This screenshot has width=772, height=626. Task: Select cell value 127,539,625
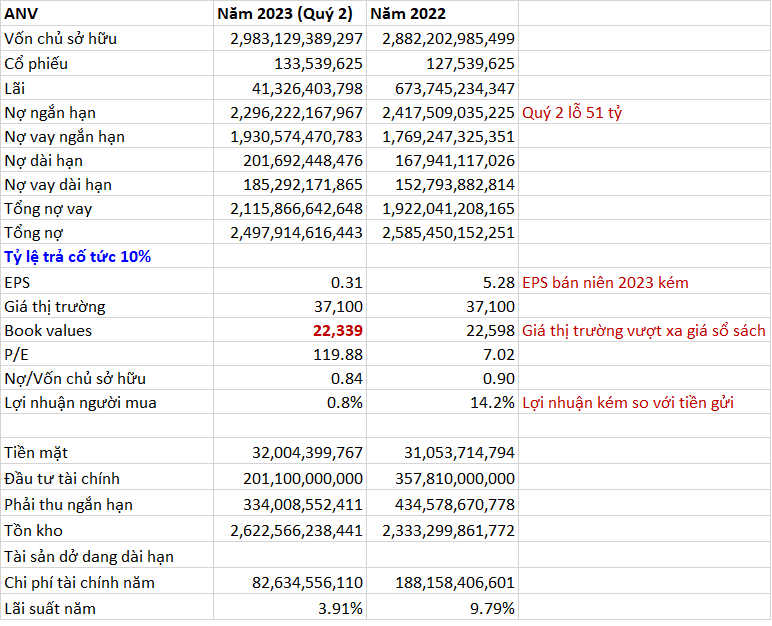click(x=470, y=64)
